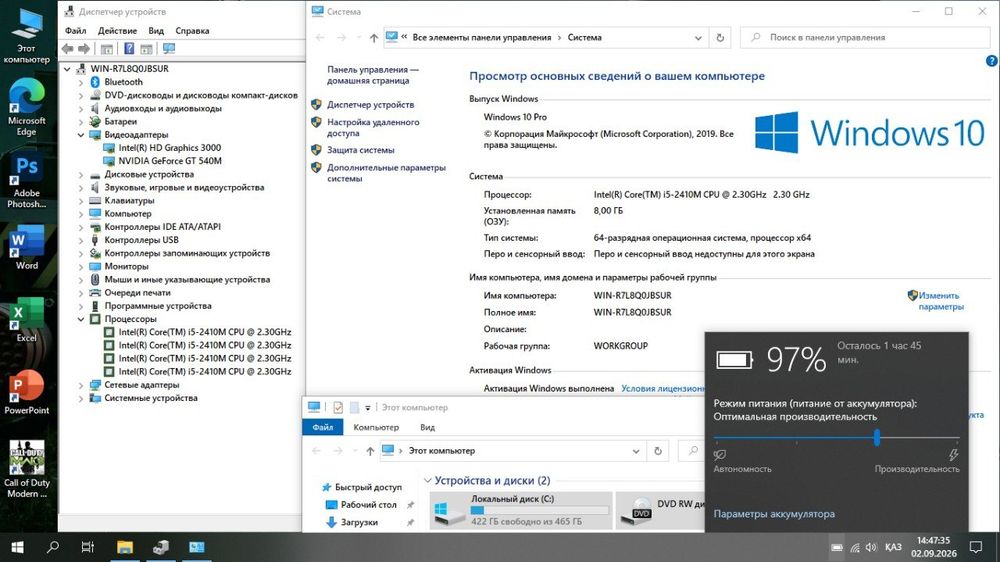Click Device Manager back arrow toolbar icon
Viewport: 1000px width, 562px height.
(68, 48)
